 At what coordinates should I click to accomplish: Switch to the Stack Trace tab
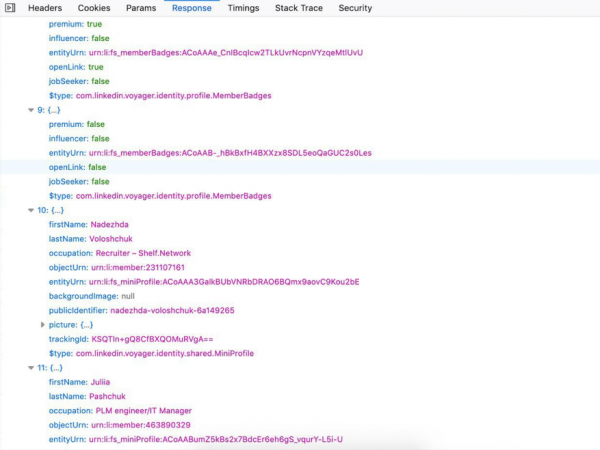tap(300, 8)
